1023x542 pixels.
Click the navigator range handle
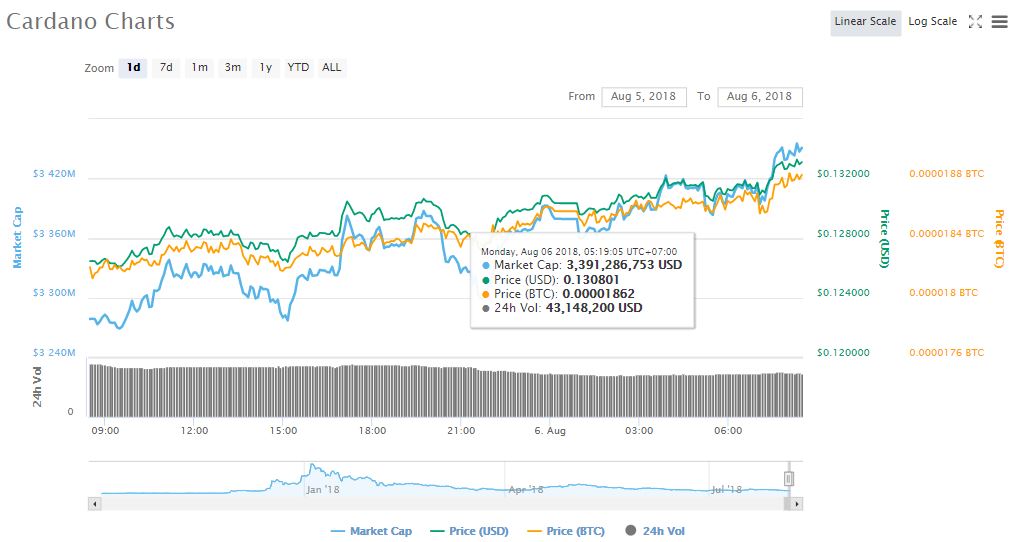coord(788,479)
